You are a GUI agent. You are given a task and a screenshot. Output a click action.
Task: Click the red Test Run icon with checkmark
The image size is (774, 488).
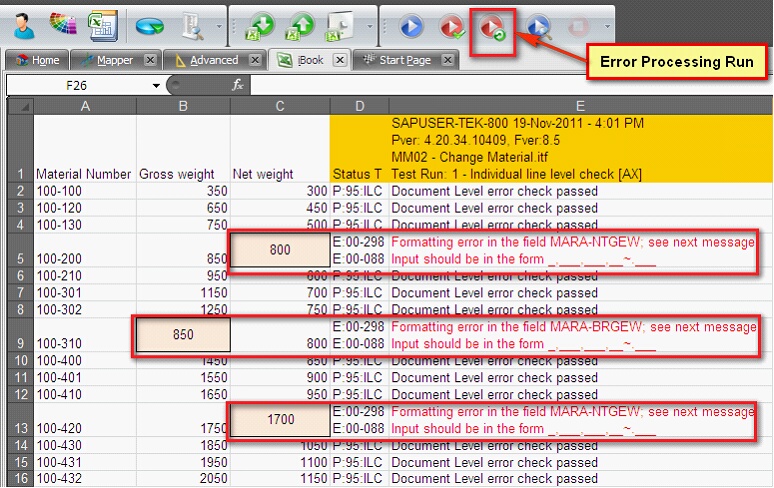click(452, 25)
